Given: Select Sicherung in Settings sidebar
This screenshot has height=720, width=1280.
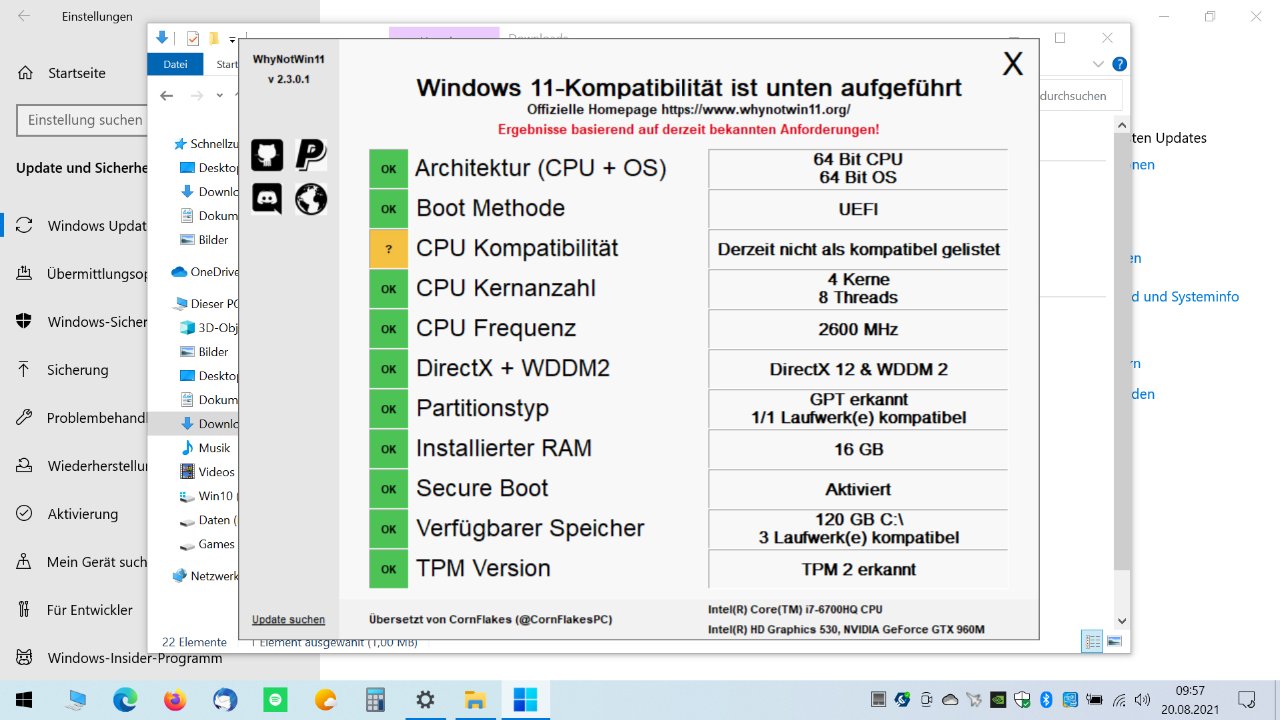Looking at the screenshot, I should tap(77, 370).
